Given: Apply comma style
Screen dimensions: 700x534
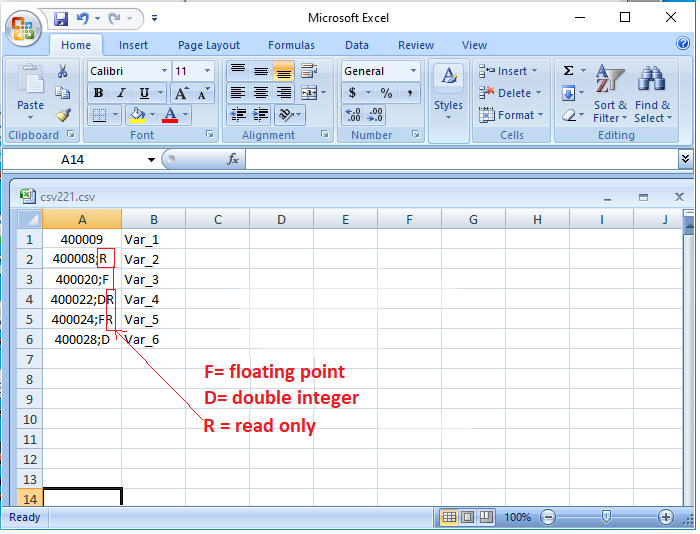Looking at the screenshot, I should (x=409, y=93).
